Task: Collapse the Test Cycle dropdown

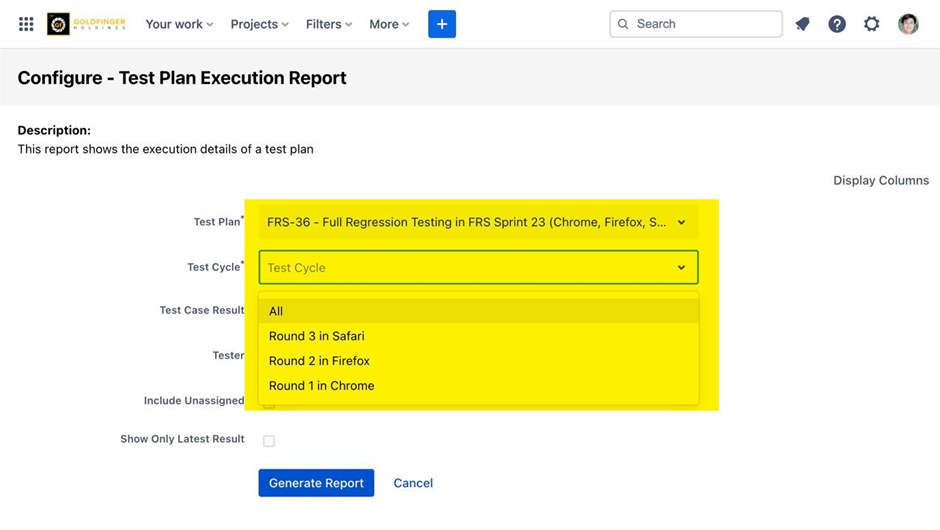Action: click(x=681, y=268)
